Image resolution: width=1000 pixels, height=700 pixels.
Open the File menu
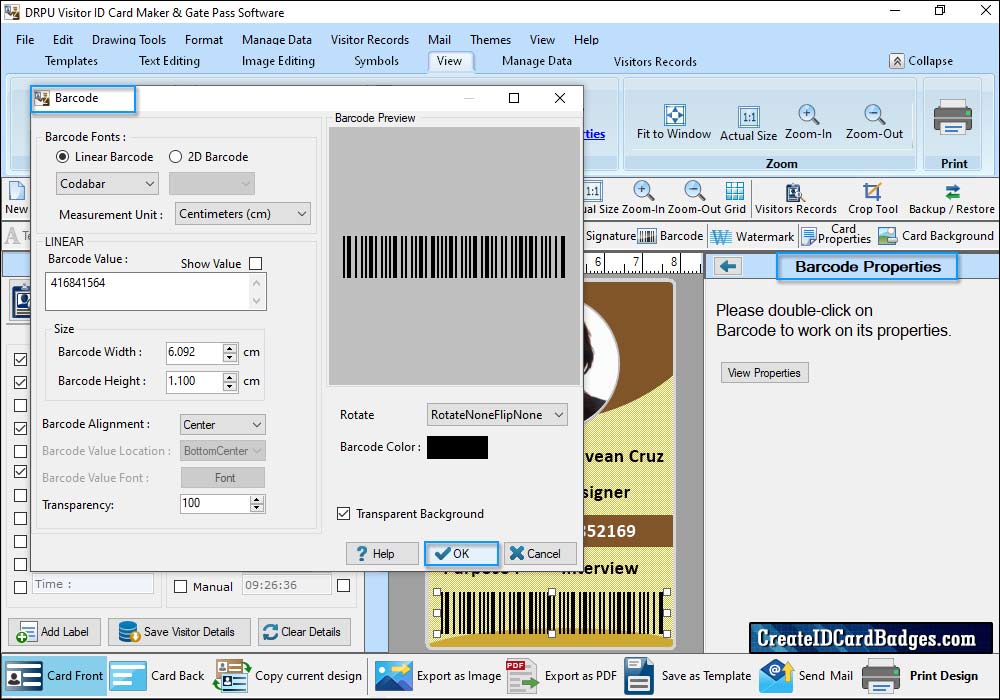click(25, 40)
